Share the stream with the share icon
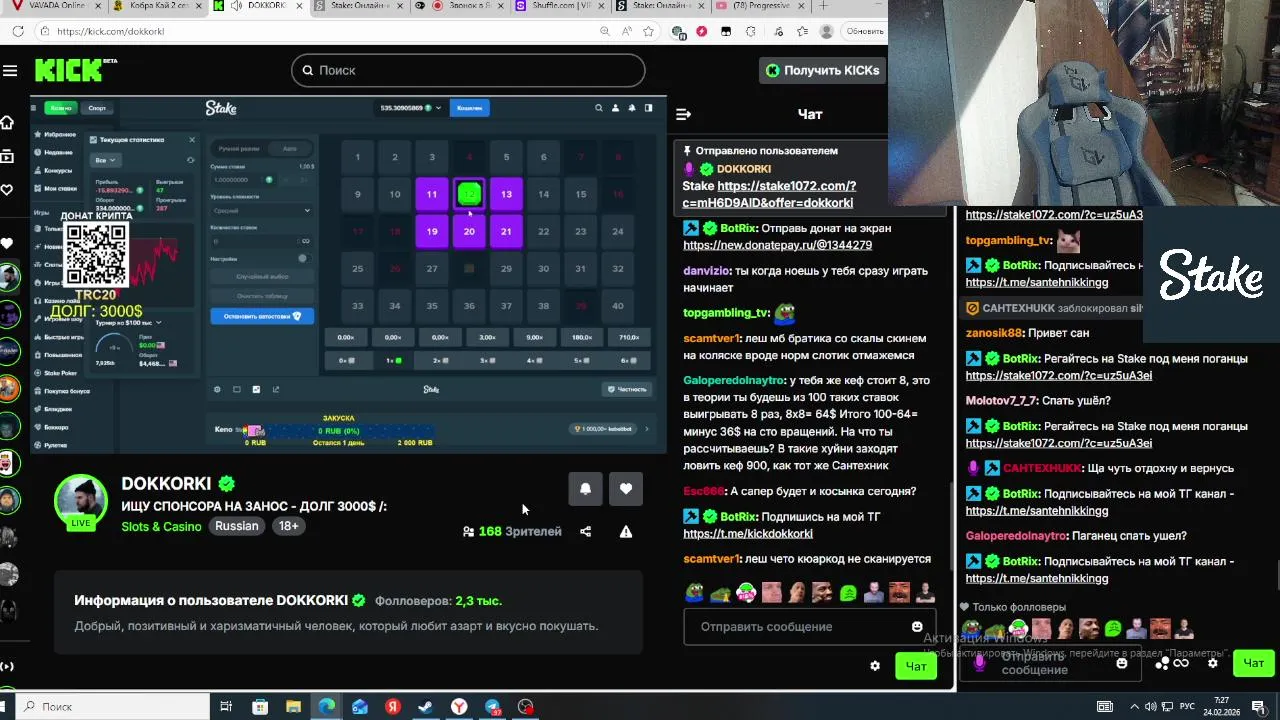Image resolution: width=1280 pixels, height=720 pixels. coord(586,531)
